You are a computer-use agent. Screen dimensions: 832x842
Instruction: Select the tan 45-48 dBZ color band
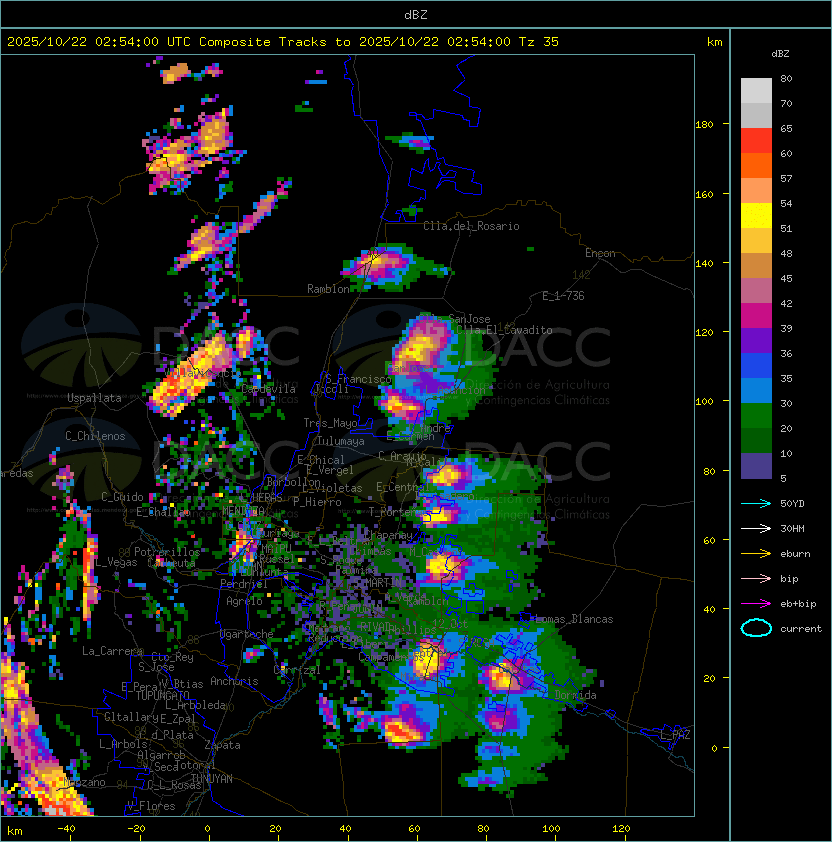(756, 266)
